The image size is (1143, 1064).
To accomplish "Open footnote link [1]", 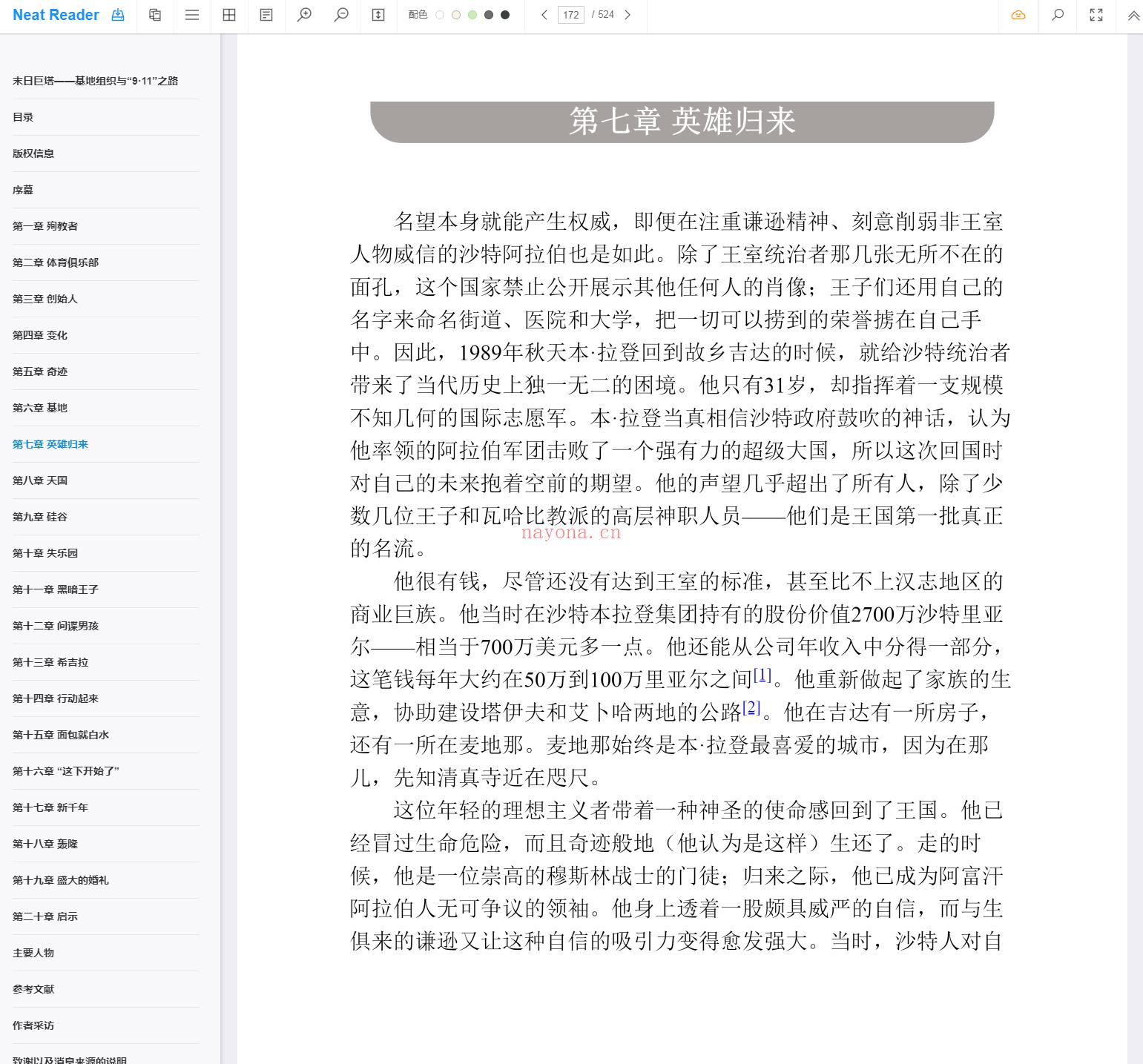I will (762, 675).
